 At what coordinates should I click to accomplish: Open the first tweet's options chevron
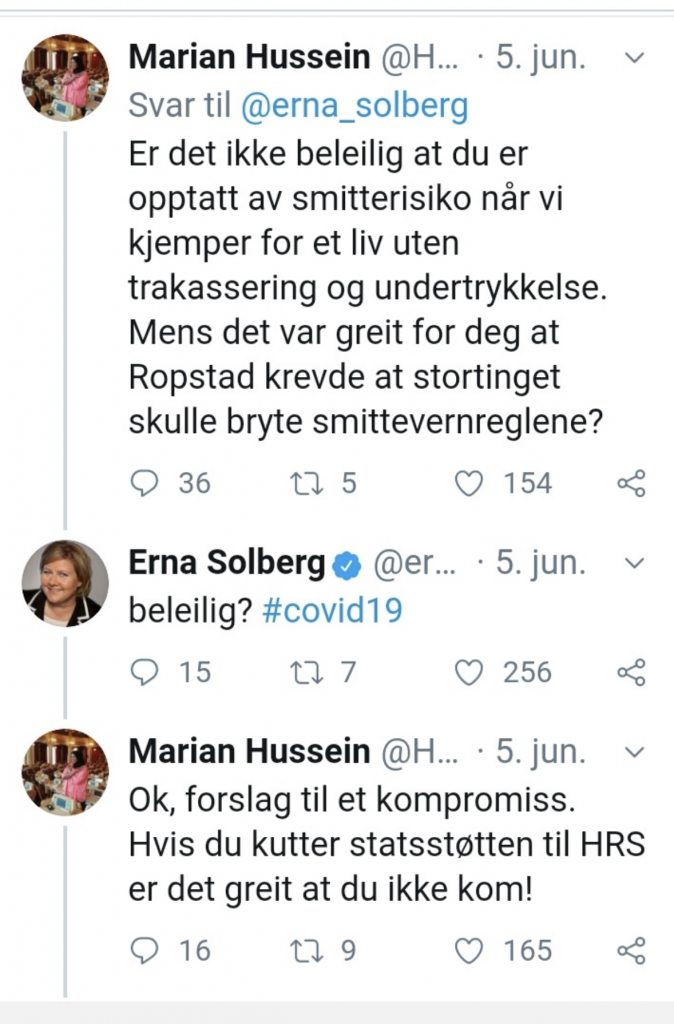pos(634,58)
